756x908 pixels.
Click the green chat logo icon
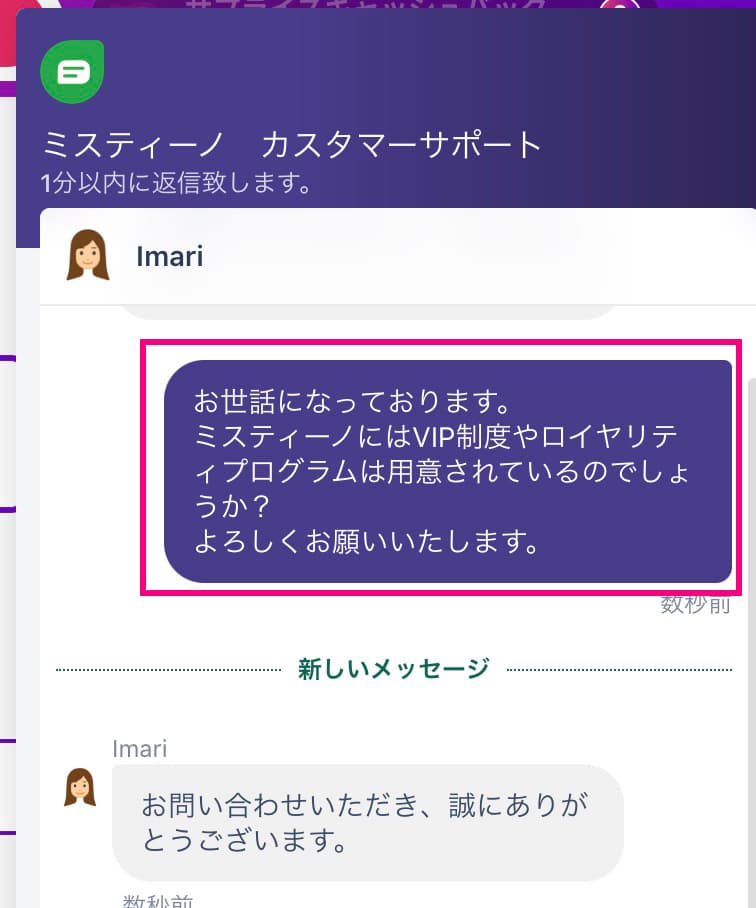point(72,72)
